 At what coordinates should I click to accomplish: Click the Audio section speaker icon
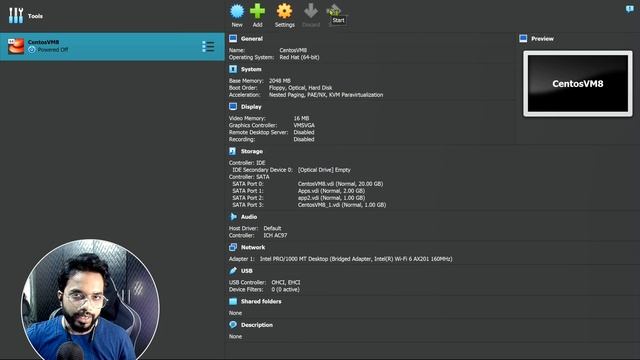233,216
